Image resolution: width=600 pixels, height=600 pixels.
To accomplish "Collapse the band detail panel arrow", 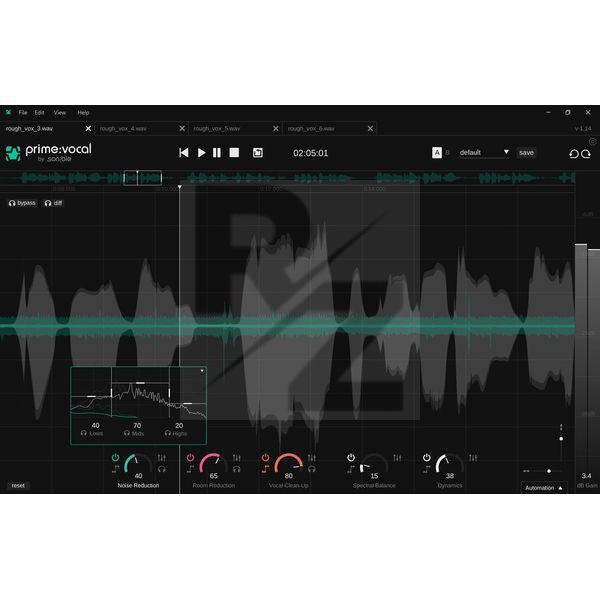I will (202, 371).
